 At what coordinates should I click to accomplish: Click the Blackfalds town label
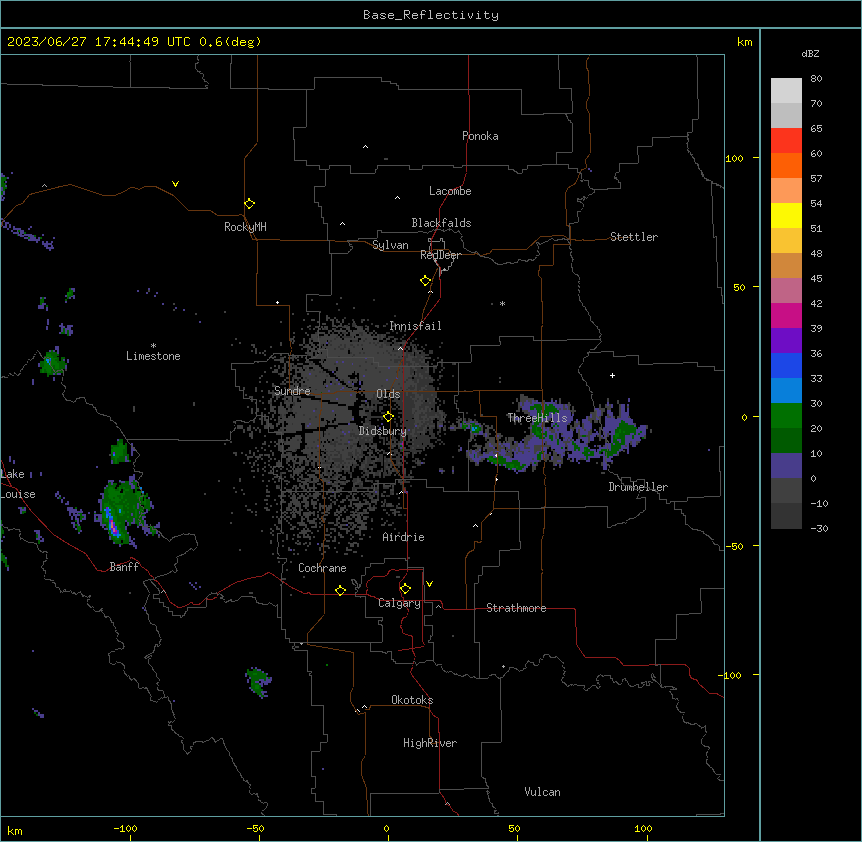[441, 223]
